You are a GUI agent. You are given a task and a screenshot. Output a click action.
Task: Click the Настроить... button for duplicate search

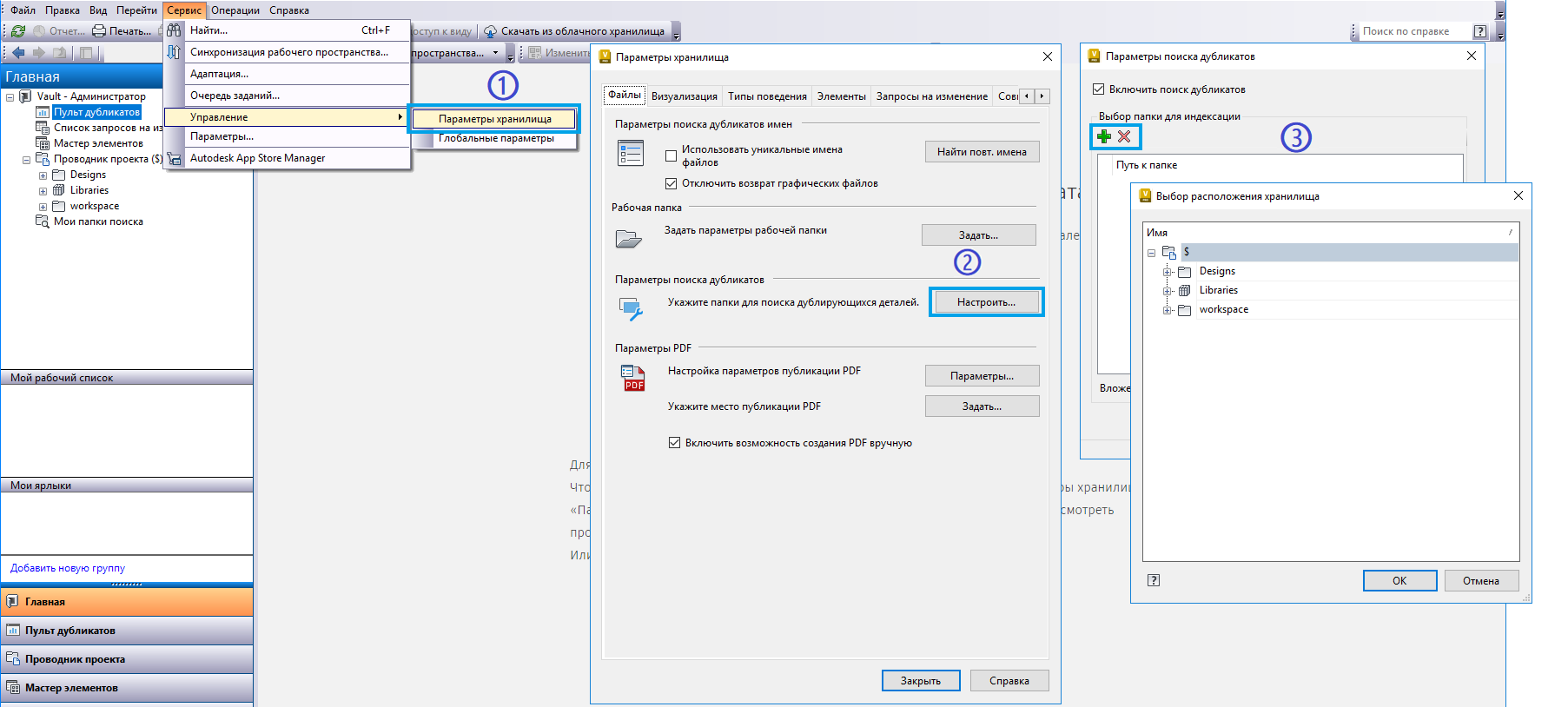pyautogui.click(x=986, y=302)
